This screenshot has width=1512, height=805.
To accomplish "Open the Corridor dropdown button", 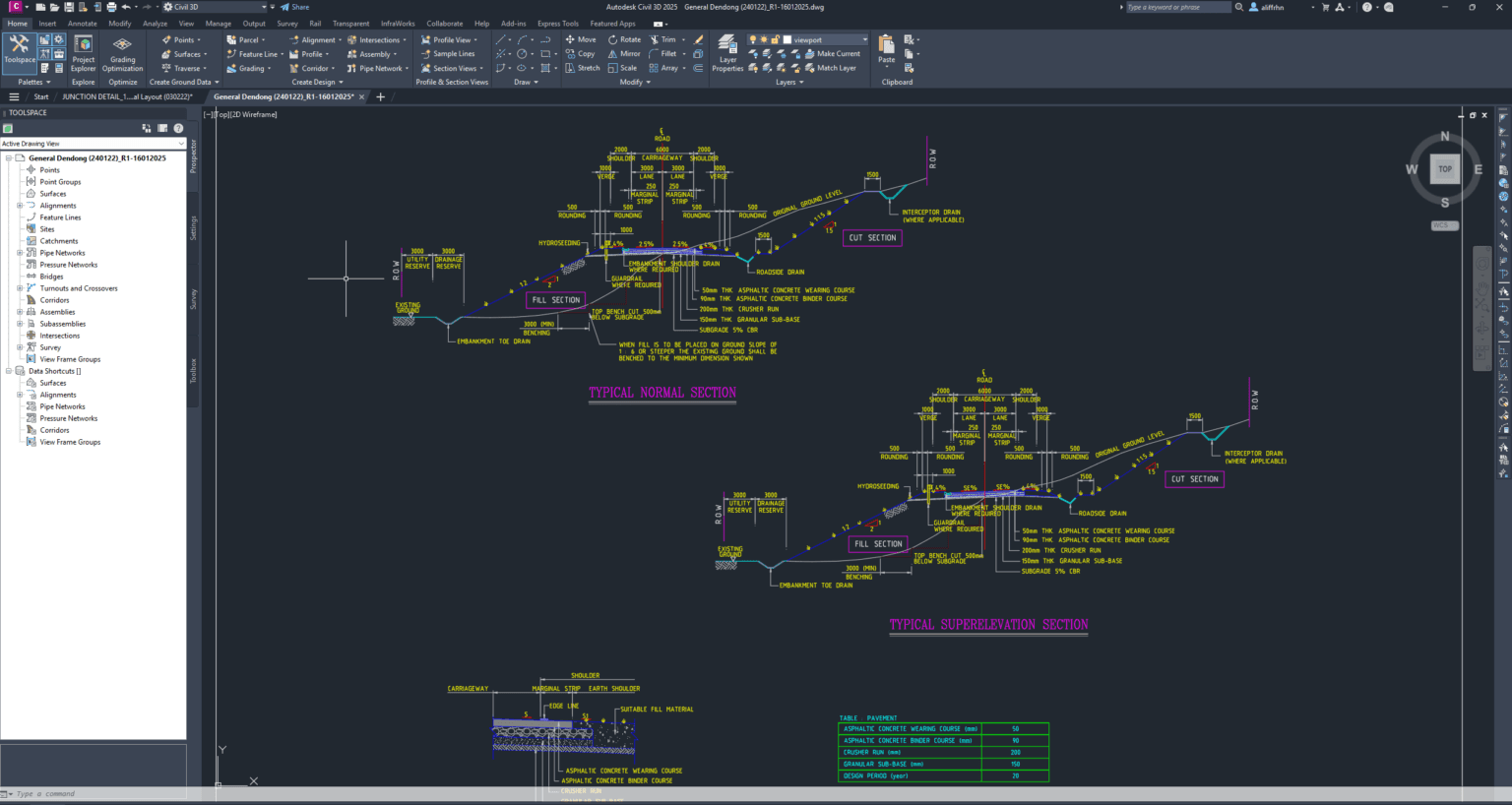I will [312, 68].
